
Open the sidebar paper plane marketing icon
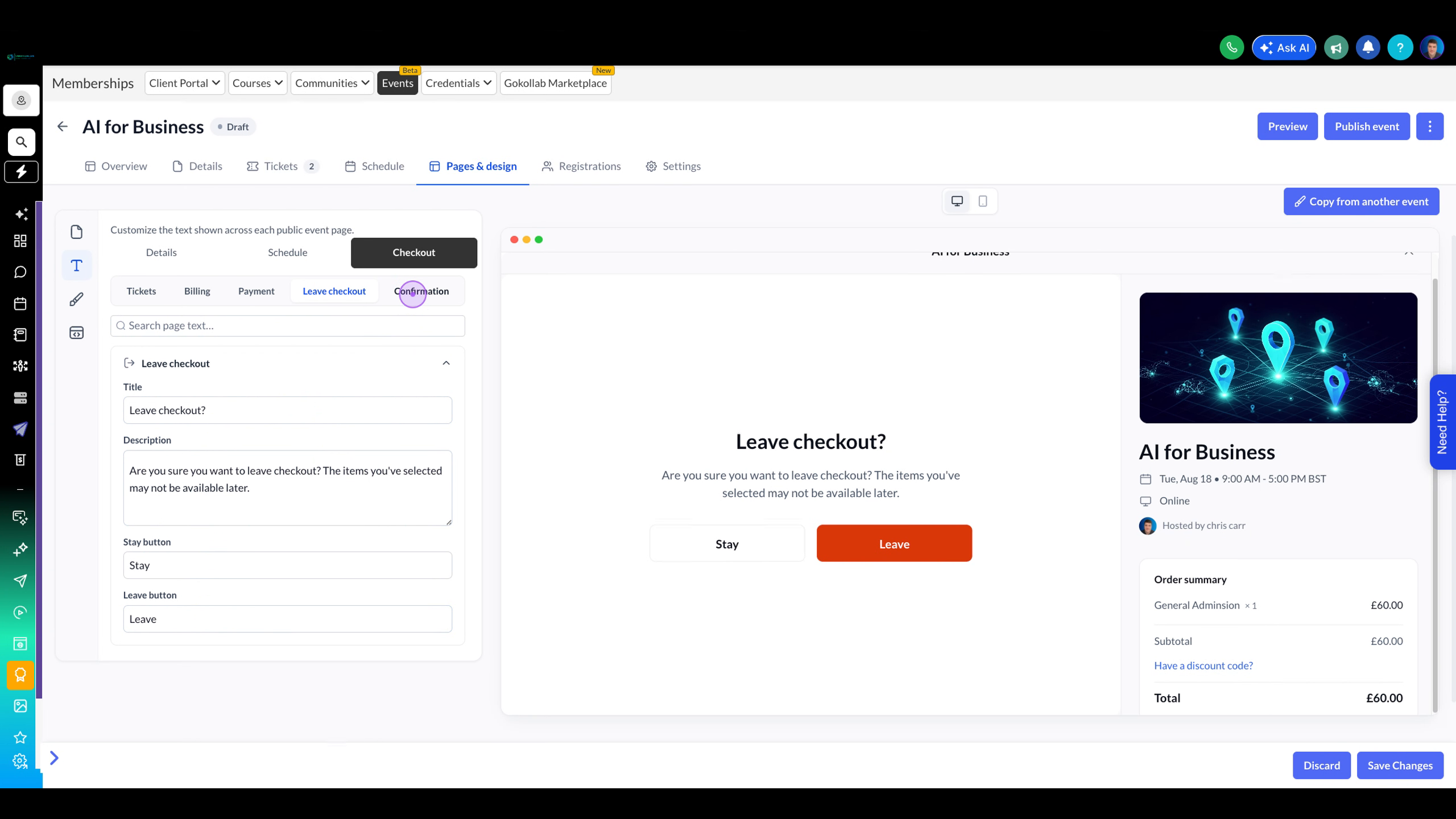(x=20, y=429)
